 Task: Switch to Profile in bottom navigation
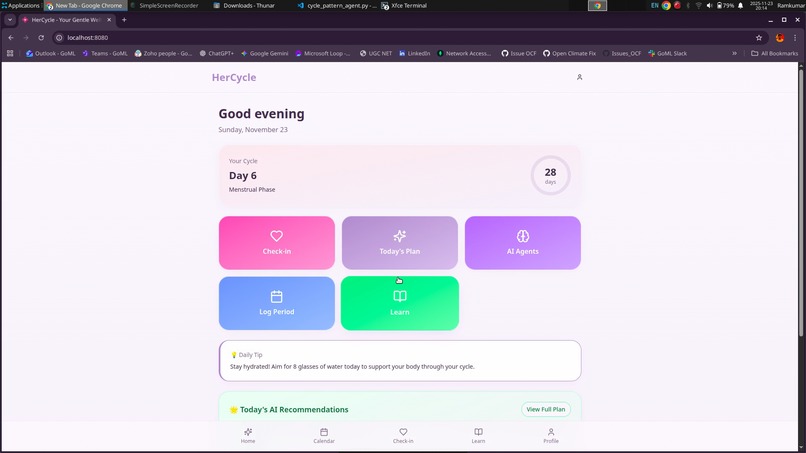[x=551, y=436]
